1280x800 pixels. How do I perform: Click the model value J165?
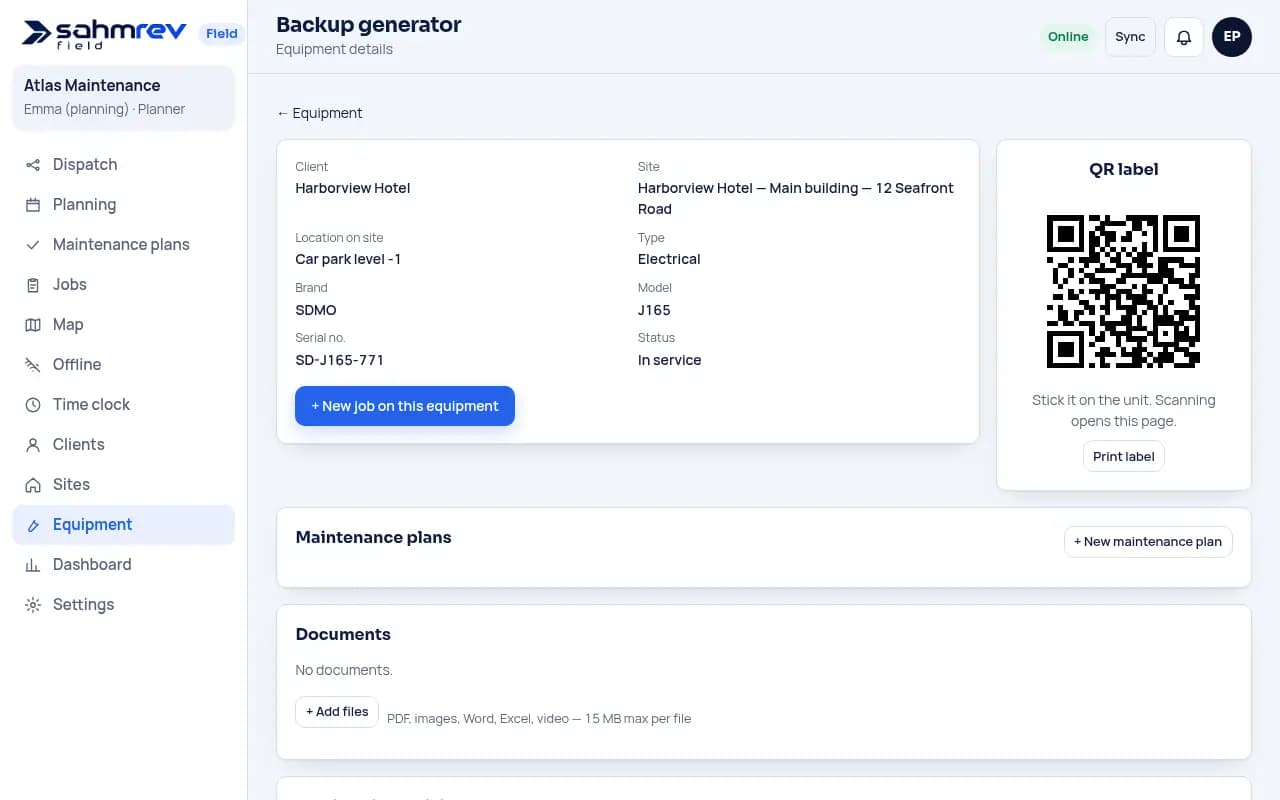point(654,310)
